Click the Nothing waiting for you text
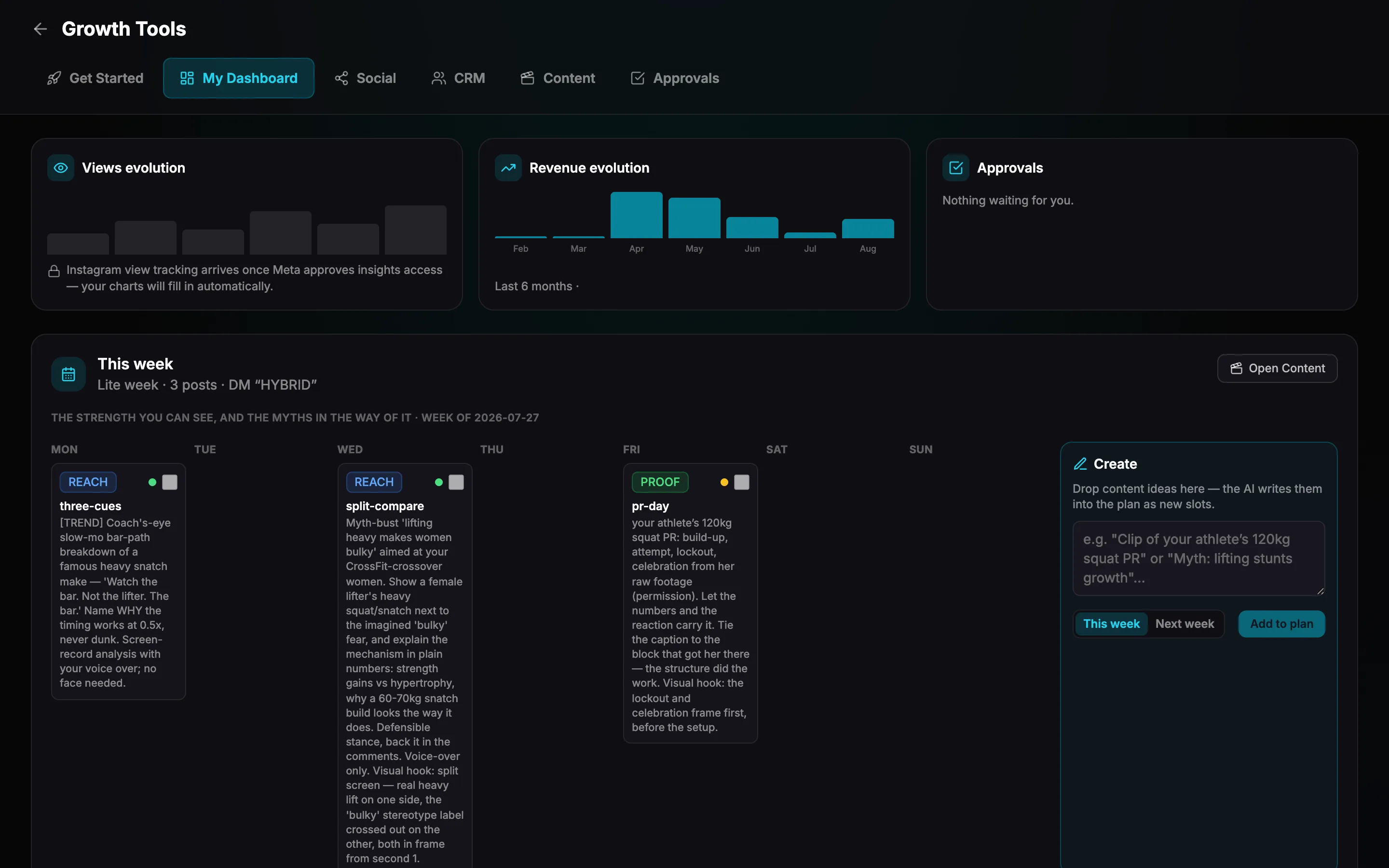Viewport: 1389px width, 868px height. pos(1008,200)
